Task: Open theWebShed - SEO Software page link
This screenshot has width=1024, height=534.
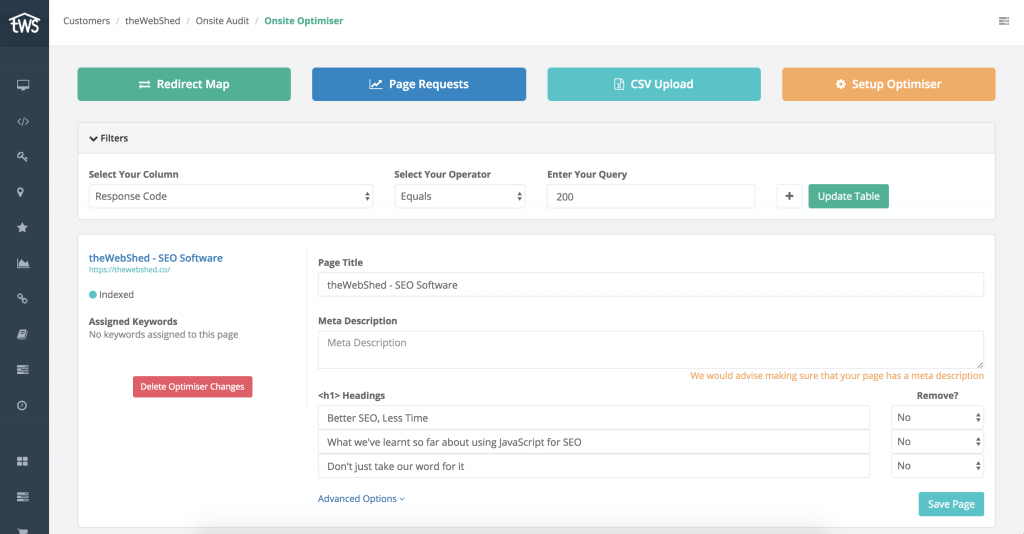Action: pos(155,258)
